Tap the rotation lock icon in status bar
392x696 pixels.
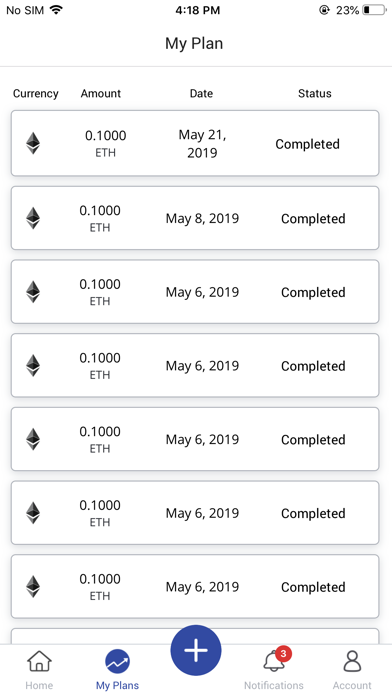[325, 10]
